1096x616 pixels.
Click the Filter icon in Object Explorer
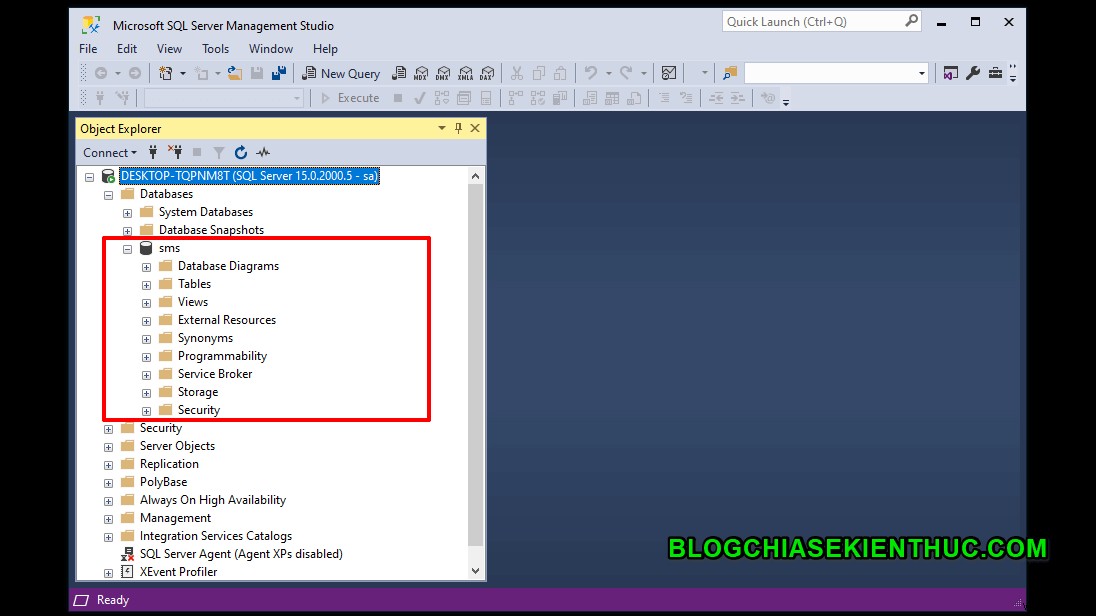(x=219, y=152)
